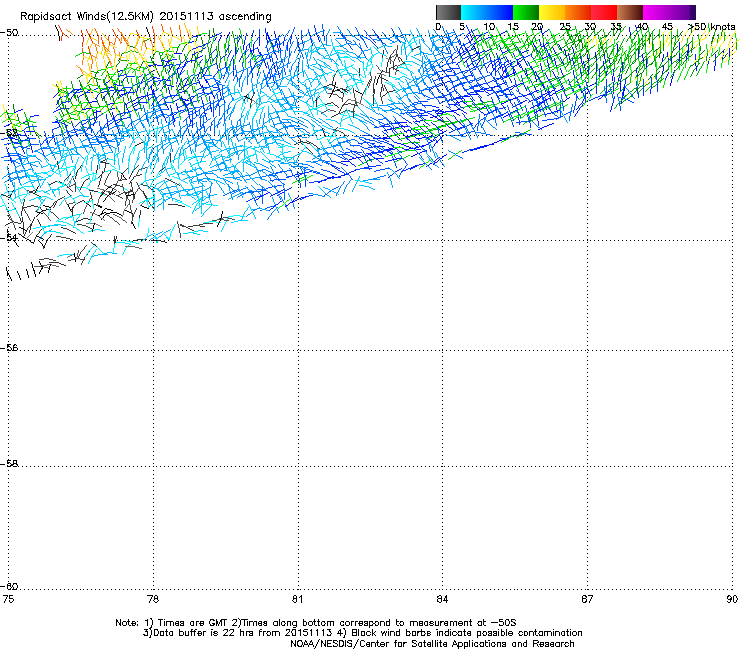Click the '84' longitude axis label
This screenshot has height=650, width=740.
(442, 599)
